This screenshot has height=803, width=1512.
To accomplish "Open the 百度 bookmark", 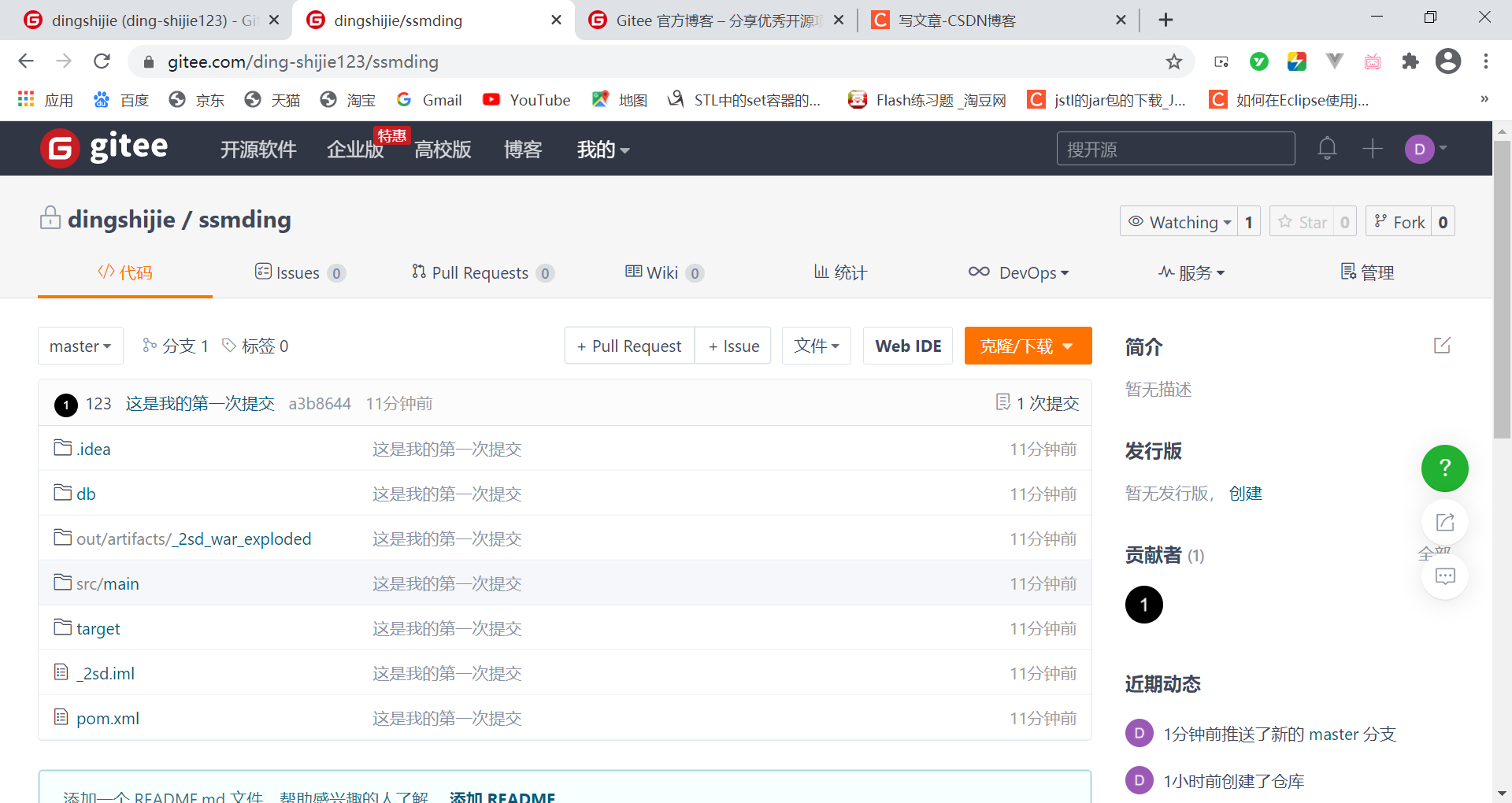I will (120, 100).
